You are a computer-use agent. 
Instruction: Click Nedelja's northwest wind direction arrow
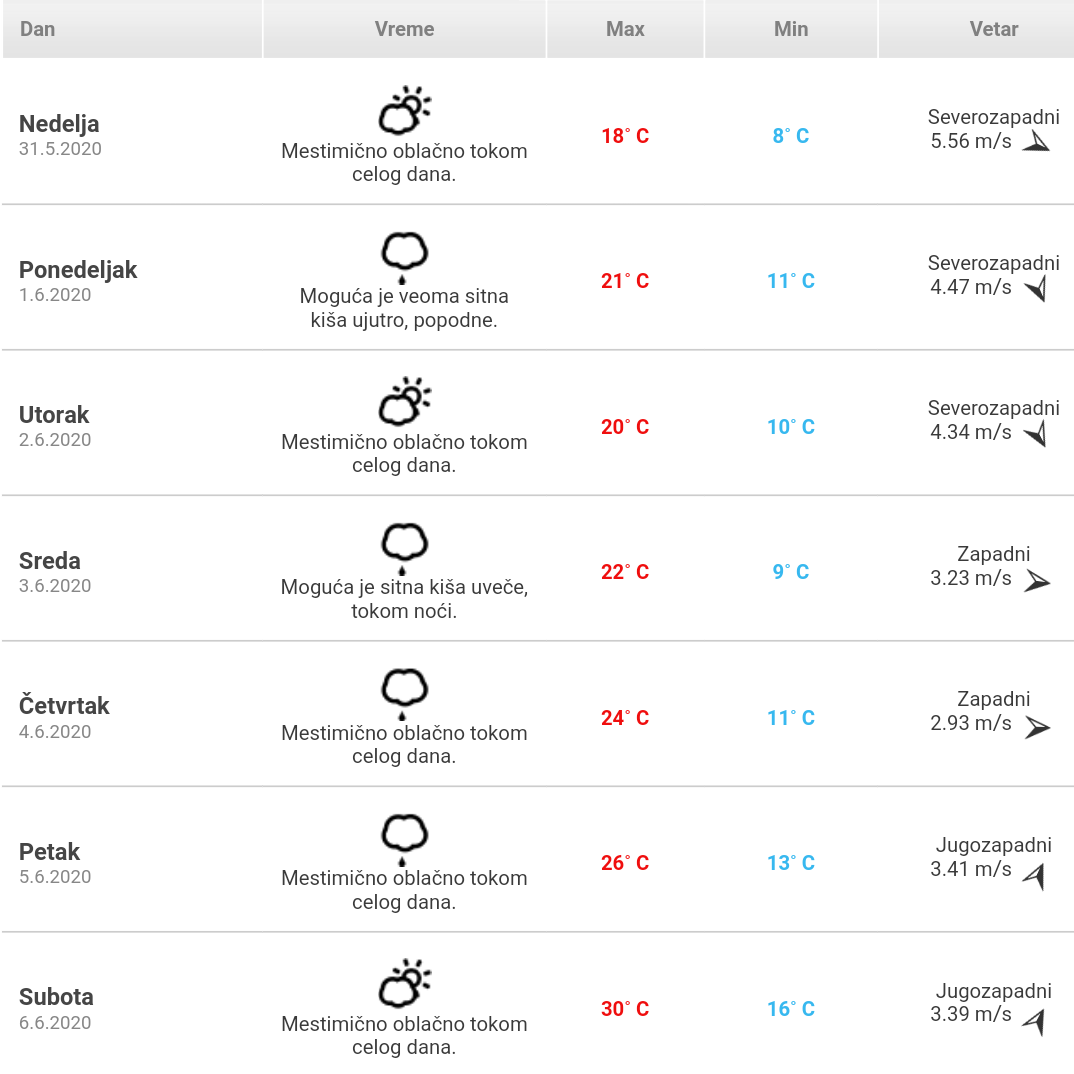pyautogui.click(x=1036, y=142)
